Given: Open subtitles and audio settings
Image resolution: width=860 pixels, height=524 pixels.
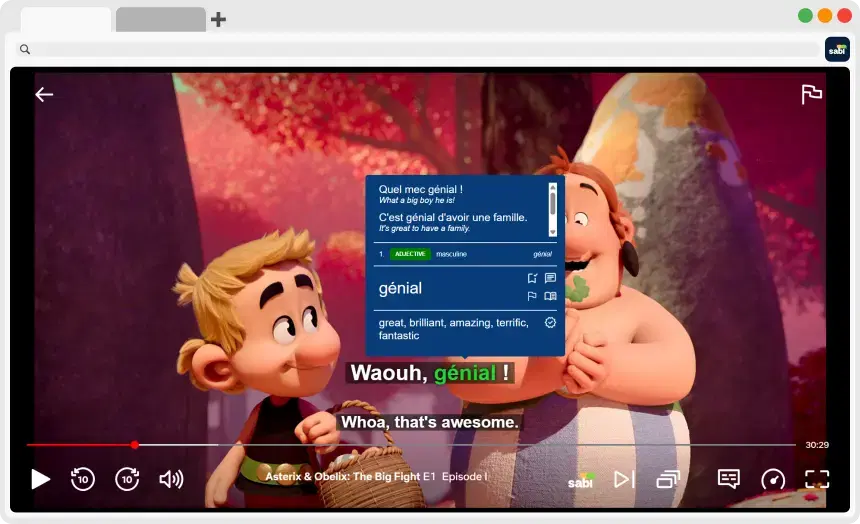Looking at the screenshot, I should (x=728, y=479).
